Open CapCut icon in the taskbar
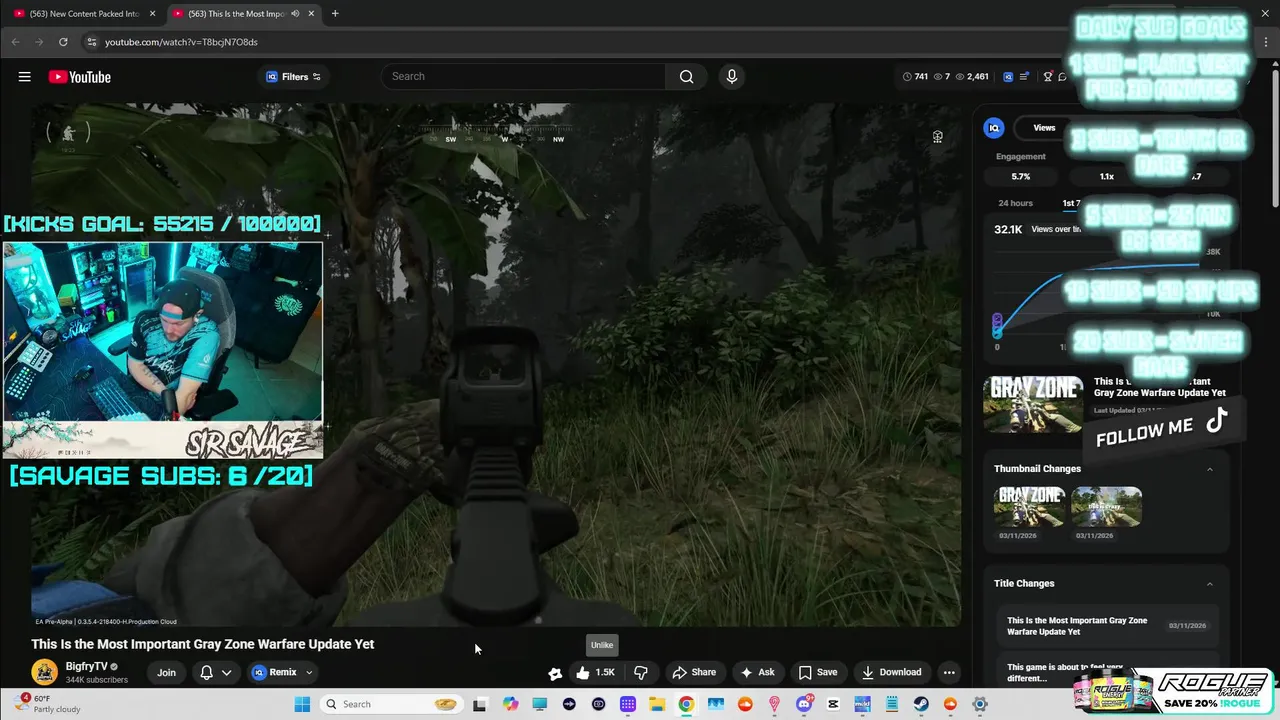1280x720 pixels. click(833, 704)
